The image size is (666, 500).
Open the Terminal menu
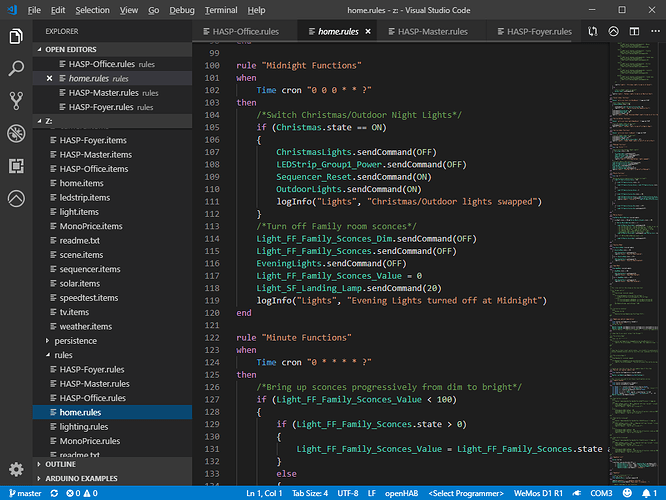tap(221, 10)
